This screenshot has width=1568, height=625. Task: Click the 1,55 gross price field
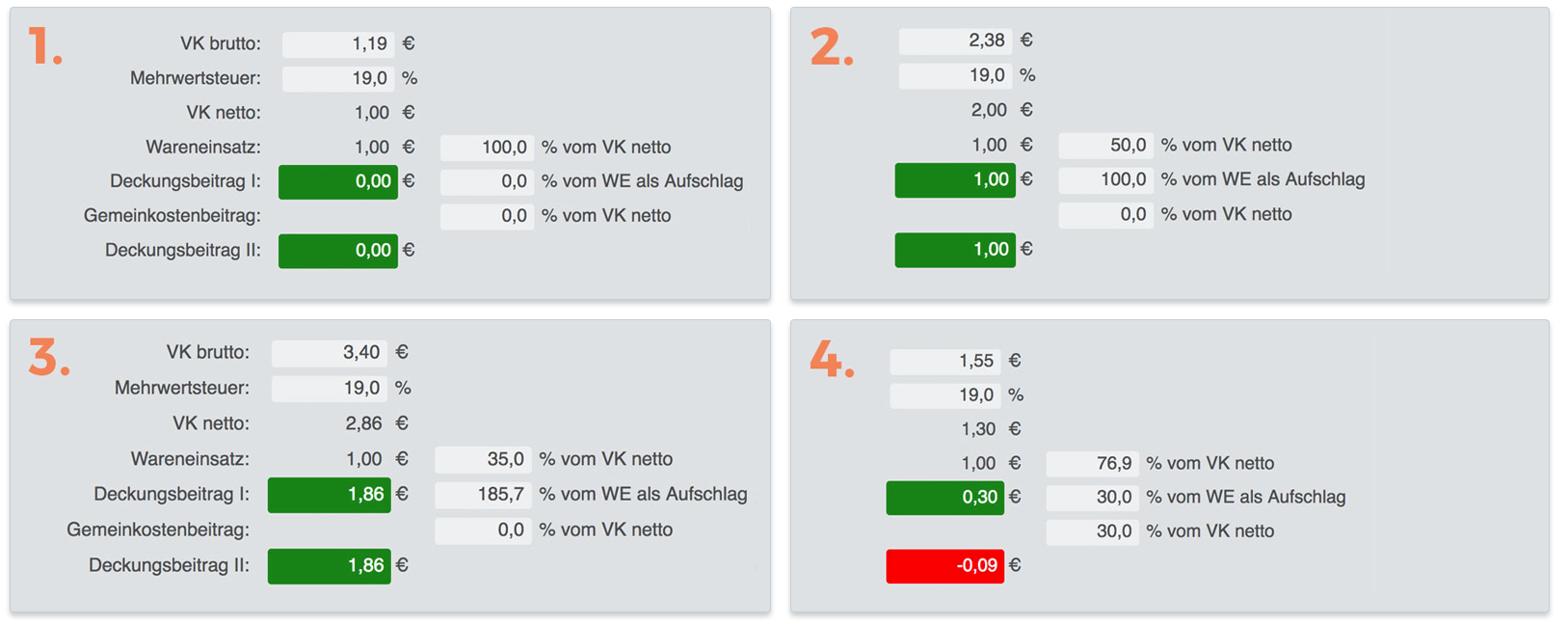[x=944, y=361]
